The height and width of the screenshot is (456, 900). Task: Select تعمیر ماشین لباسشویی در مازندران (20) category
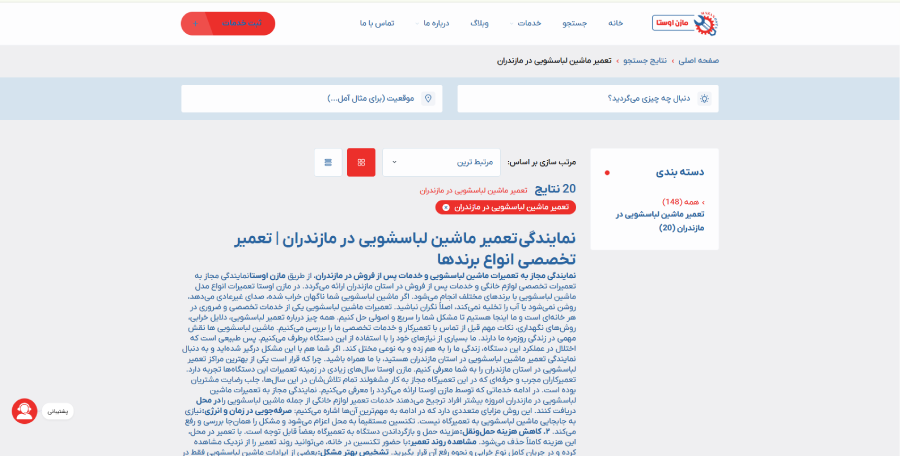[660, 221]
